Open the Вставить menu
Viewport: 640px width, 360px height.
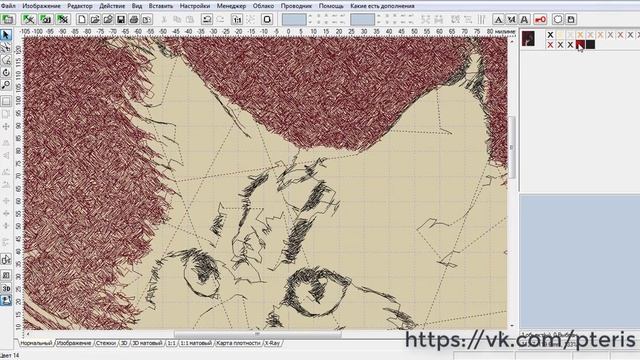click(161, 6)
